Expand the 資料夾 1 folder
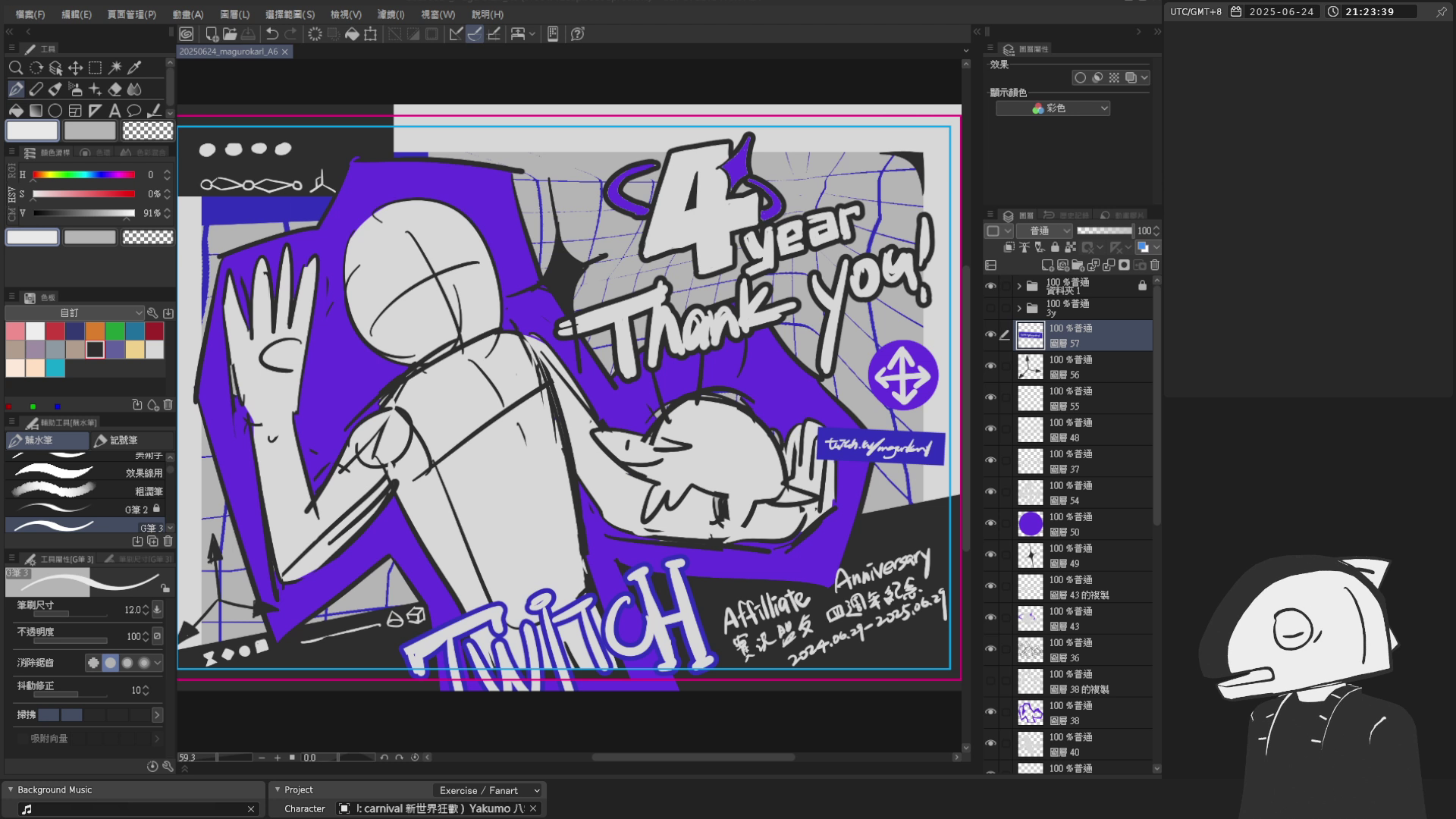 (x=1019, y=286)
